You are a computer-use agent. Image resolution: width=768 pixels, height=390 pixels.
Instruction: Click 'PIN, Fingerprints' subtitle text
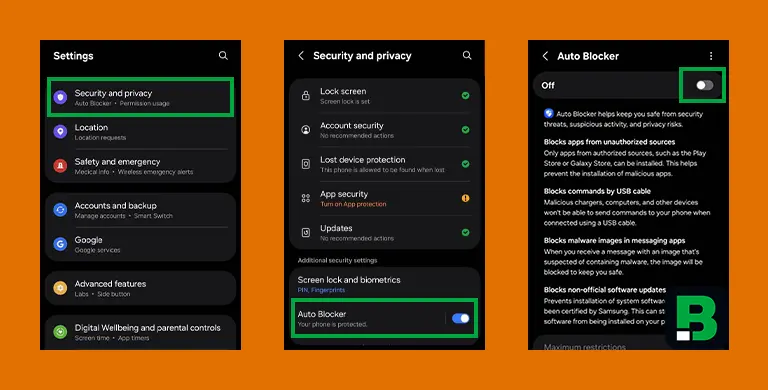point(321,290)
